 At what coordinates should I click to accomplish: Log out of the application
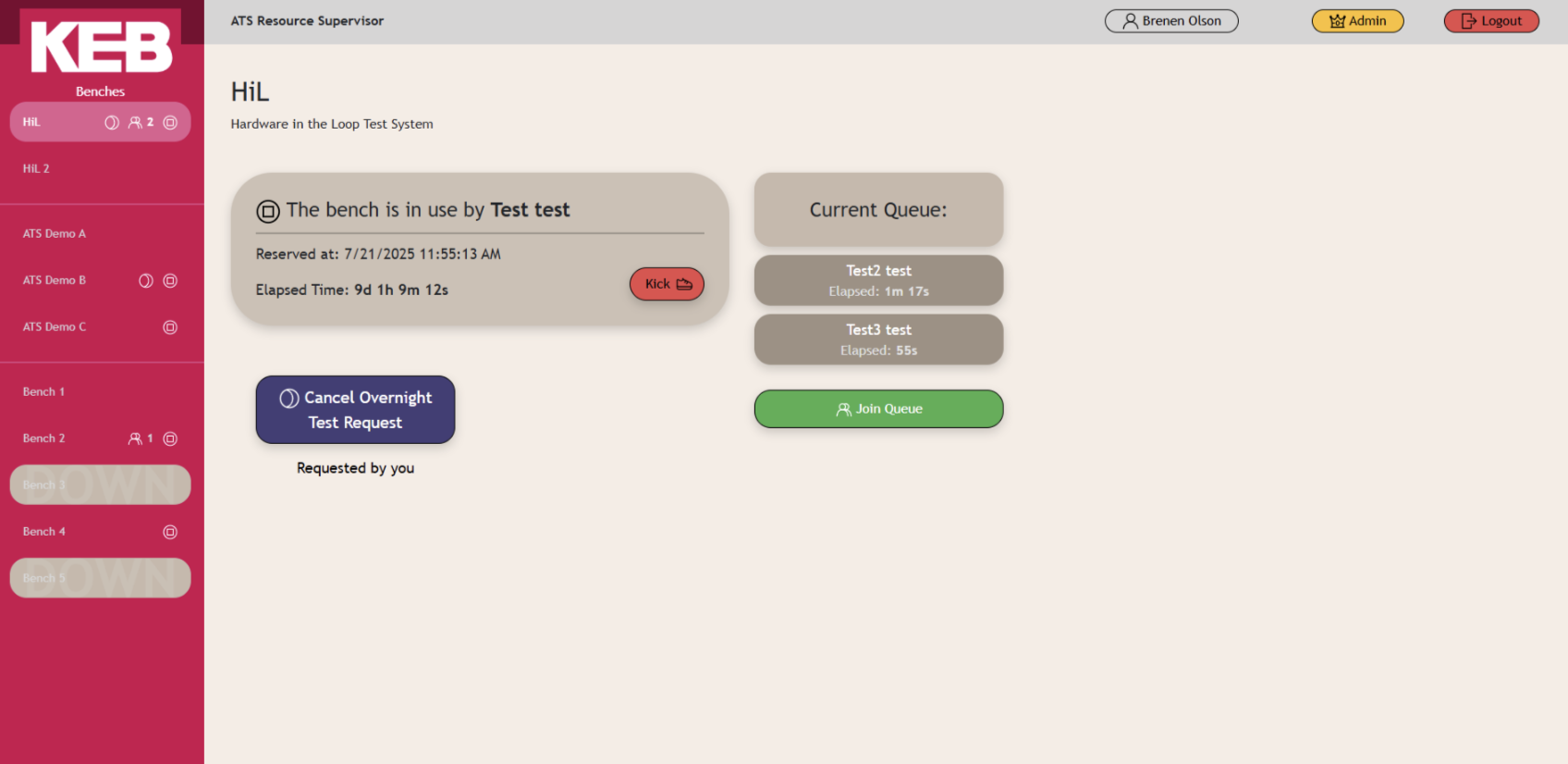coord(1490,21)
